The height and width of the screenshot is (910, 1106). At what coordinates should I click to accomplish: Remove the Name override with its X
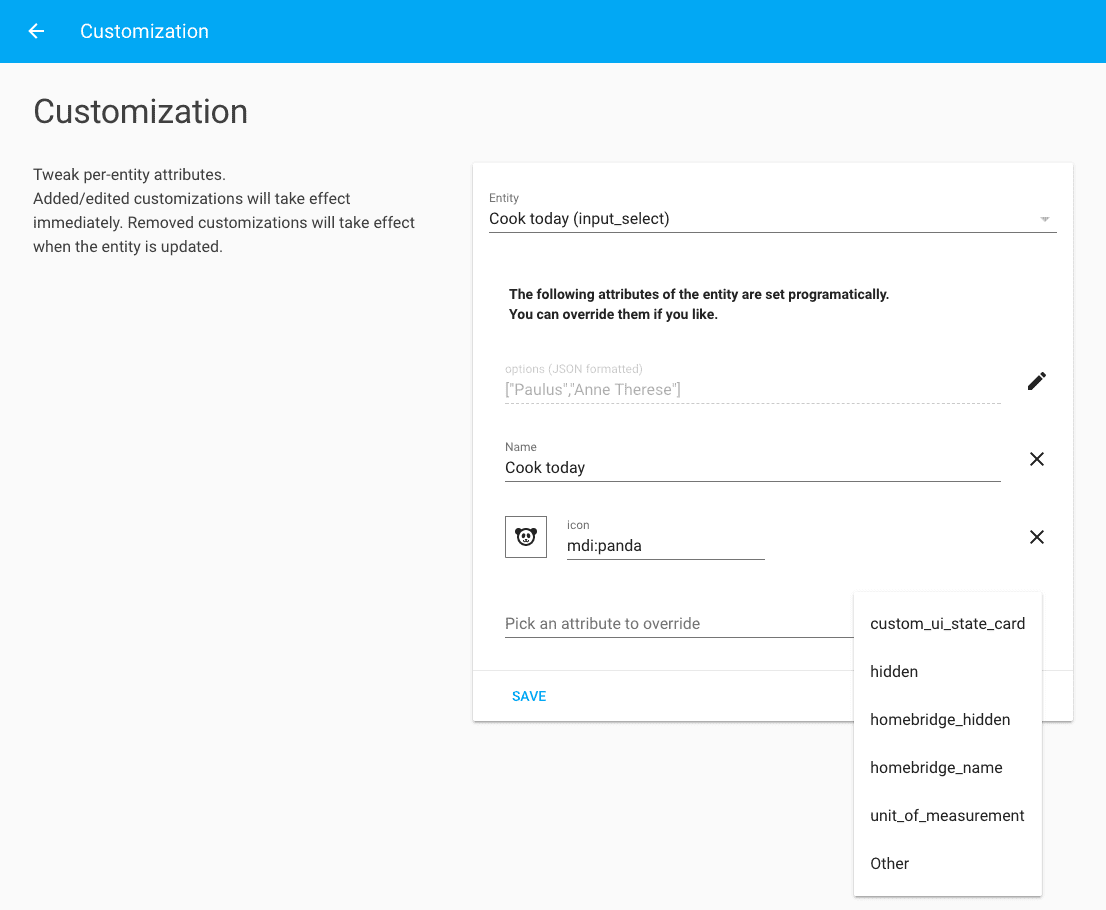pos(1036,459)
